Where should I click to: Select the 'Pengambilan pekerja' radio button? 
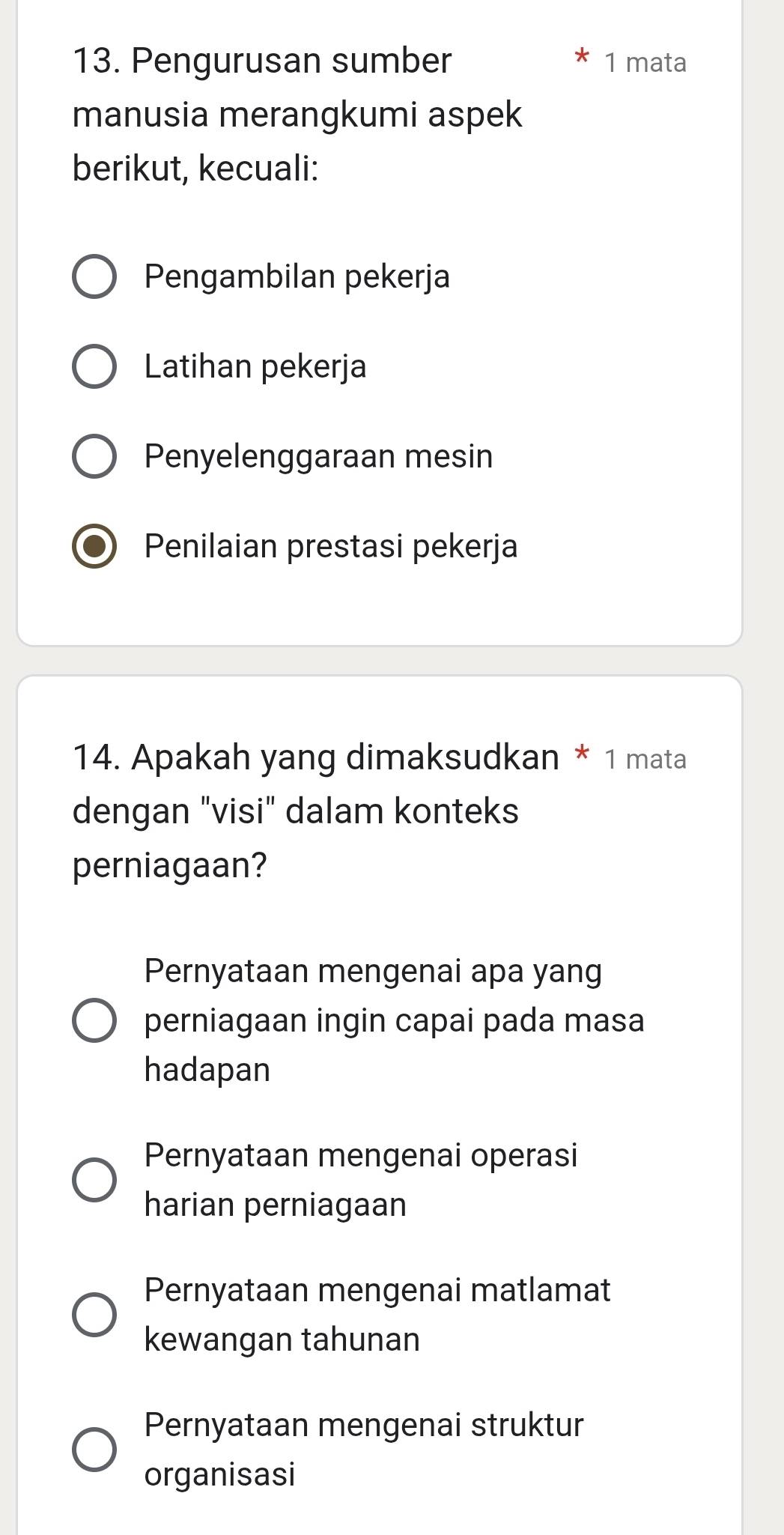(x=94, y=277)
